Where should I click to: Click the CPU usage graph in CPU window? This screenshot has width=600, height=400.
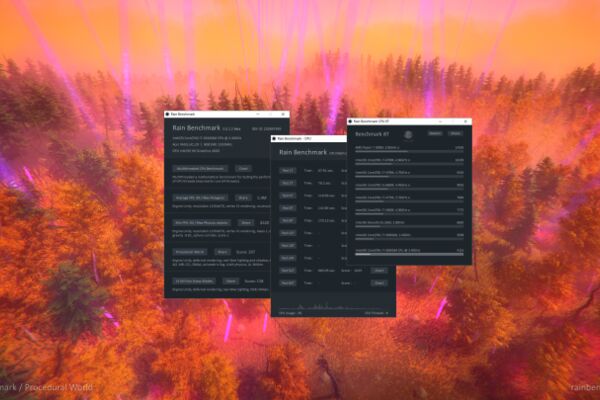333,305
